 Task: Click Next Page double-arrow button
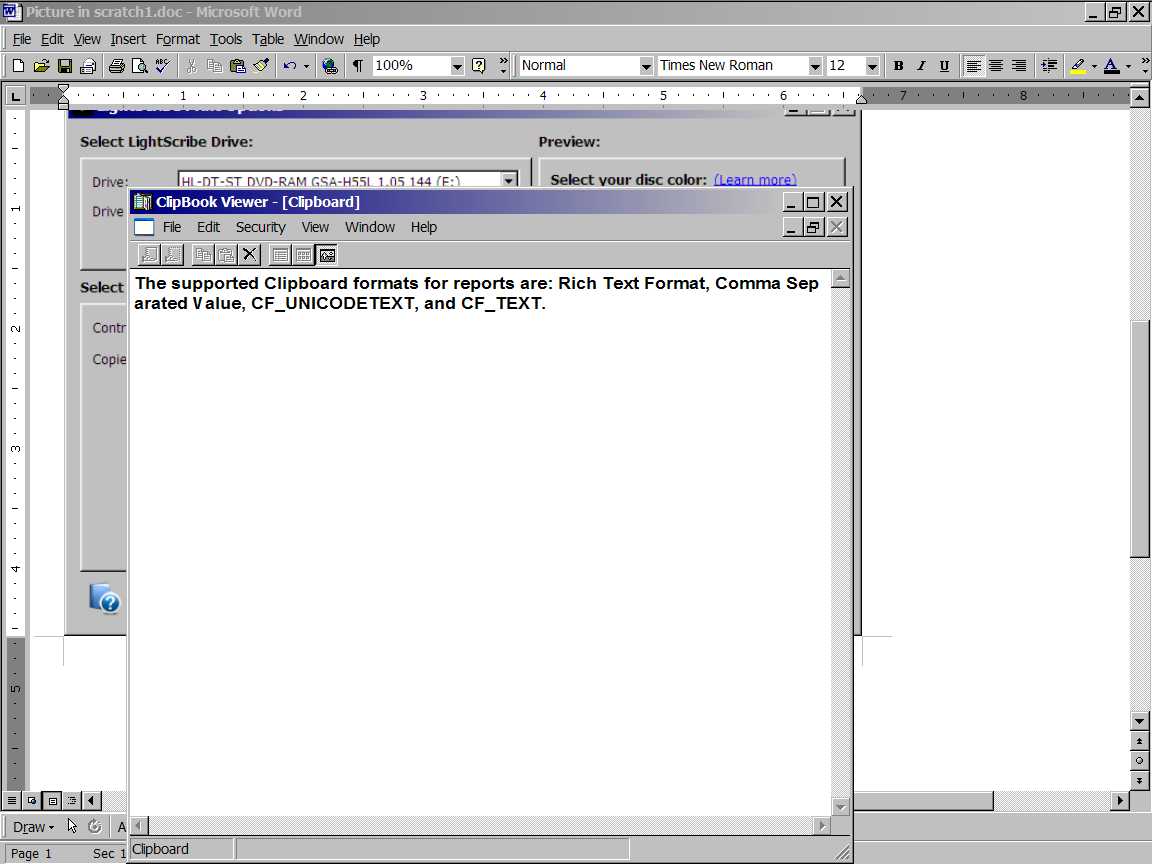tap(1139, 780)
